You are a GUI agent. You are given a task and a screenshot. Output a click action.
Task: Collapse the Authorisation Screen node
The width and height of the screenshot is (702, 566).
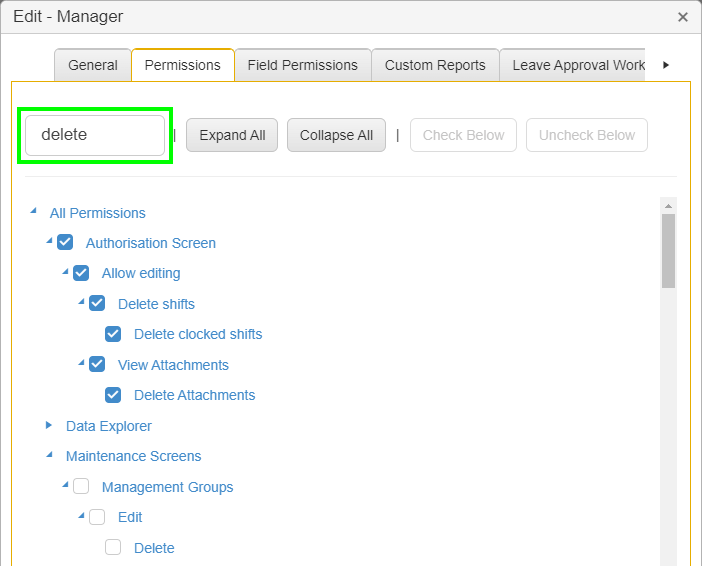click(x=49, y=241)
